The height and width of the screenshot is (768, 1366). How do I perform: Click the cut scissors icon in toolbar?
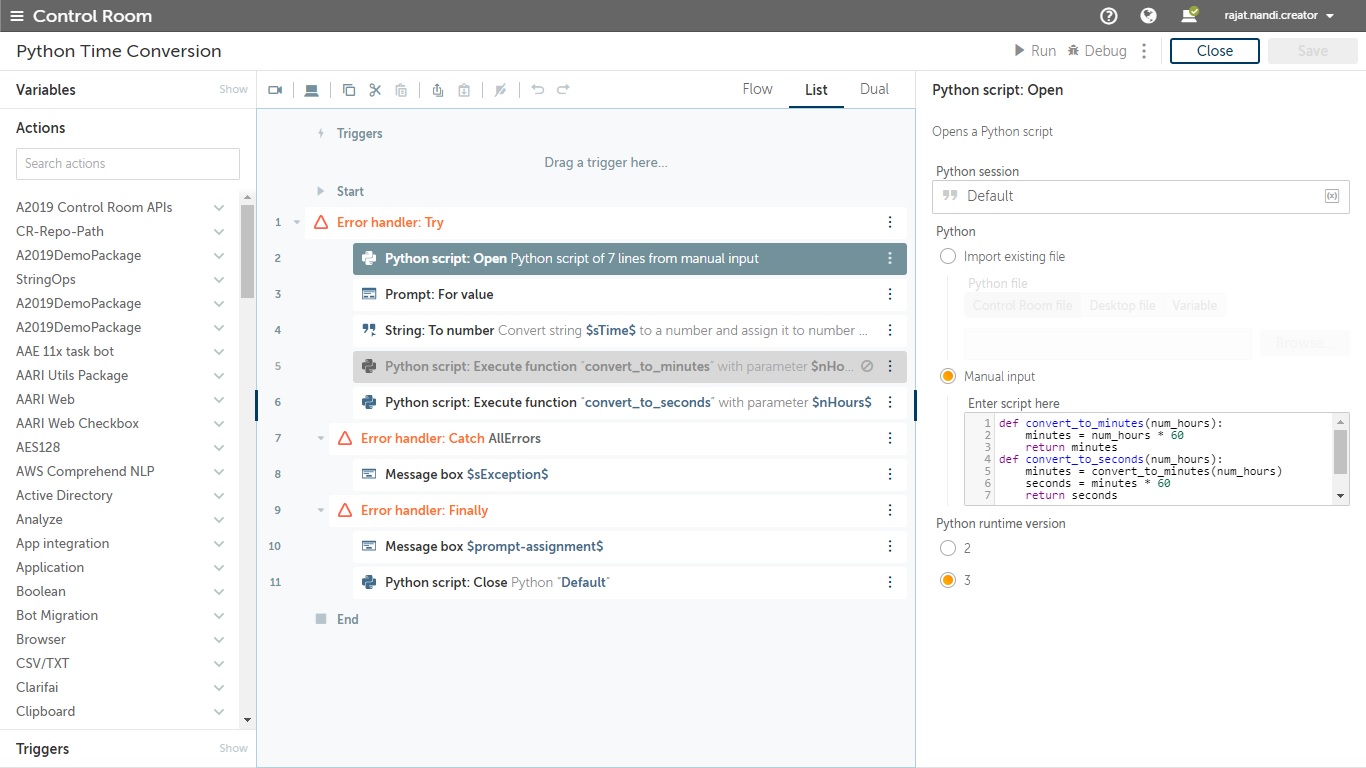[375, 90]
